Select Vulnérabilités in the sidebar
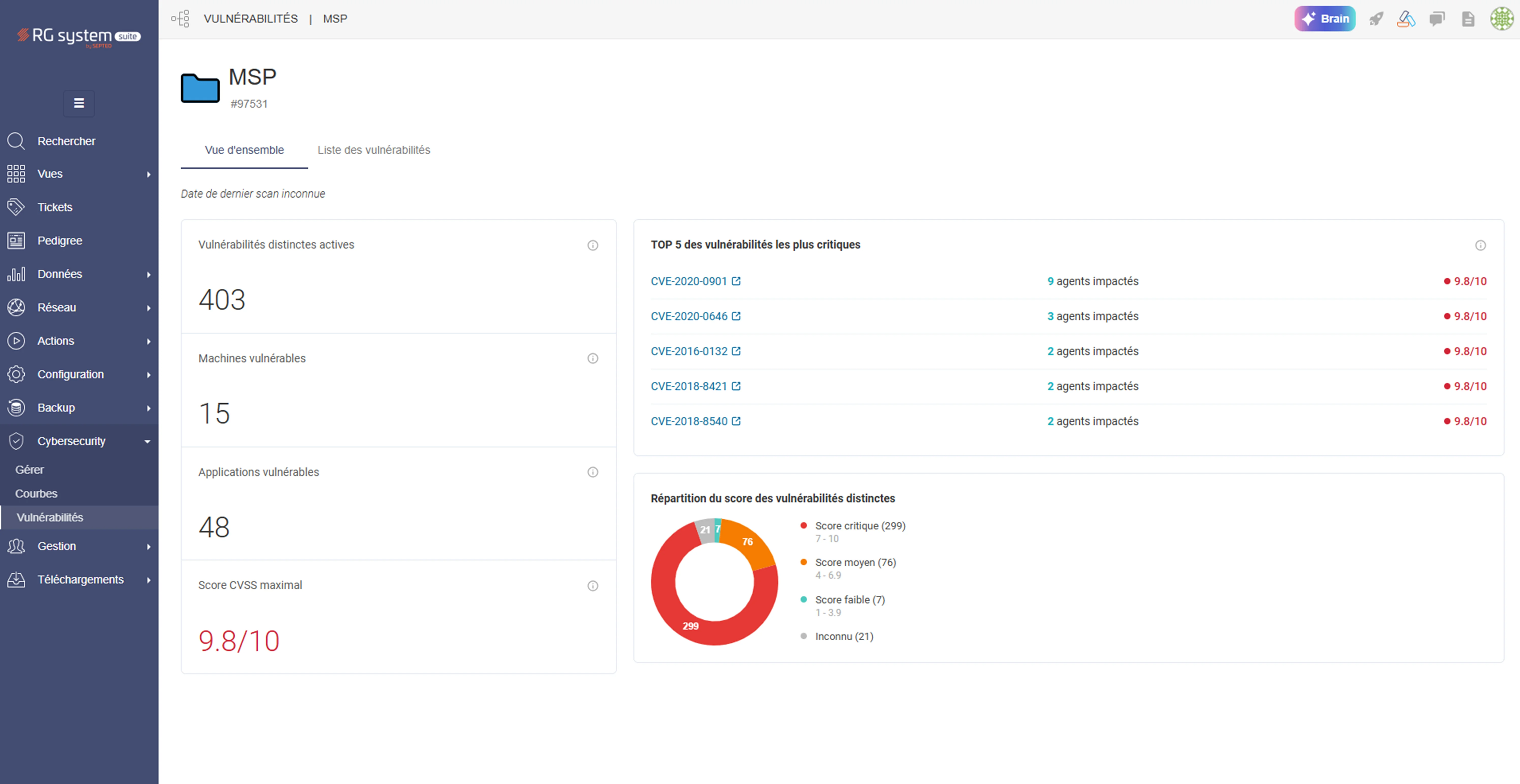 (79, 517)
